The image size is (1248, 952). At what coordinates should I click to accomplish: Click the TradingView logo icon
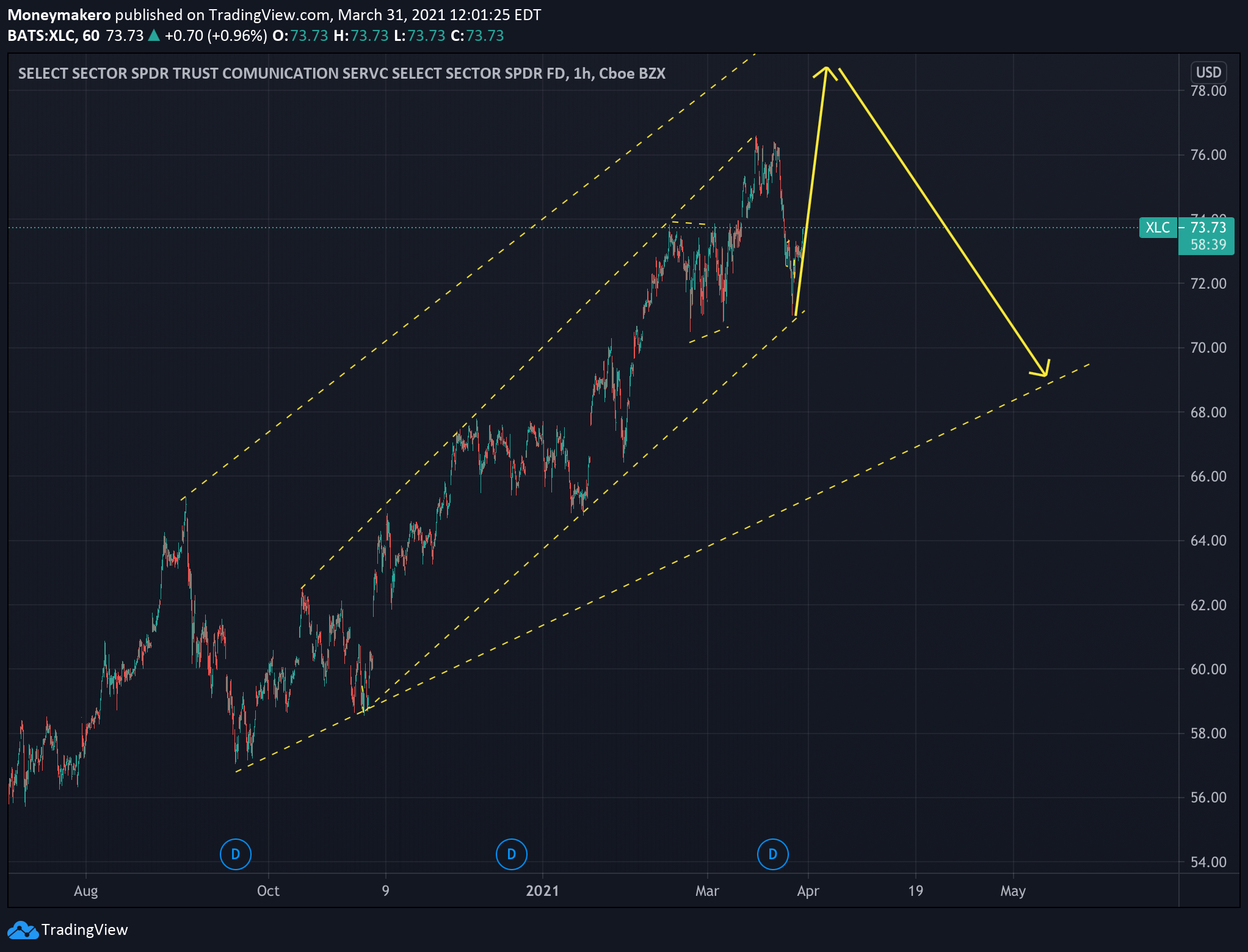pos(23,930)
